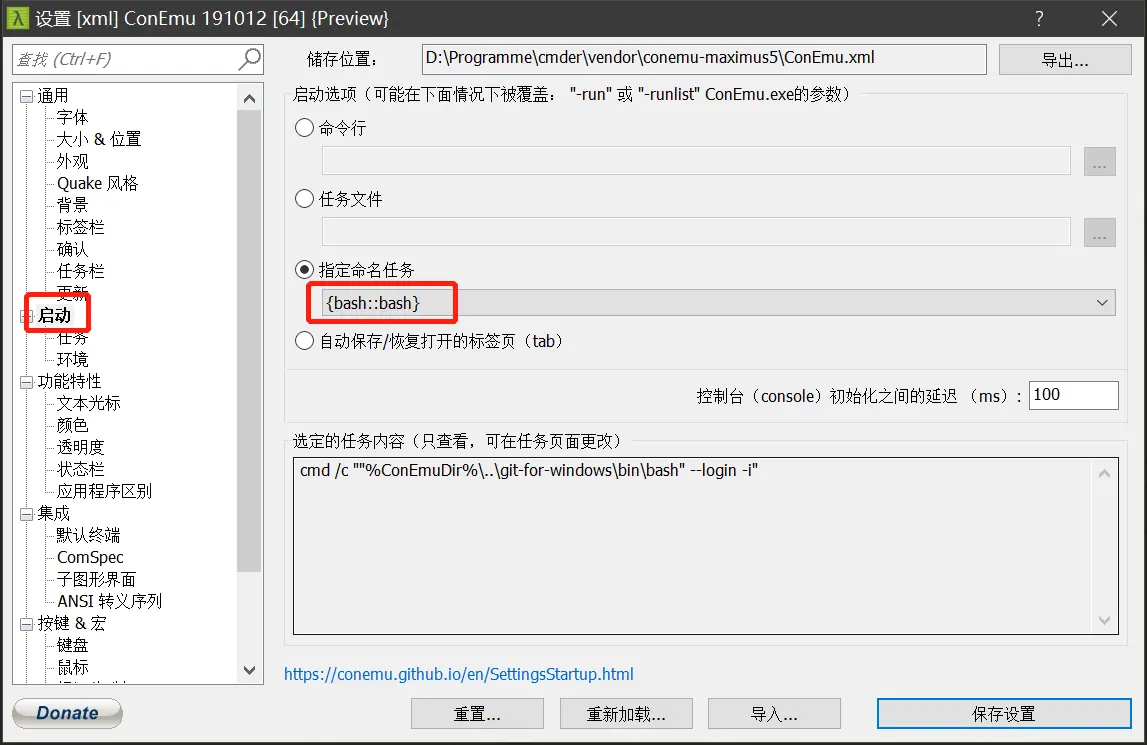Click the console delay 100 ms field
Screen dimensions: 1147x745
click(x=1073, y=395)
